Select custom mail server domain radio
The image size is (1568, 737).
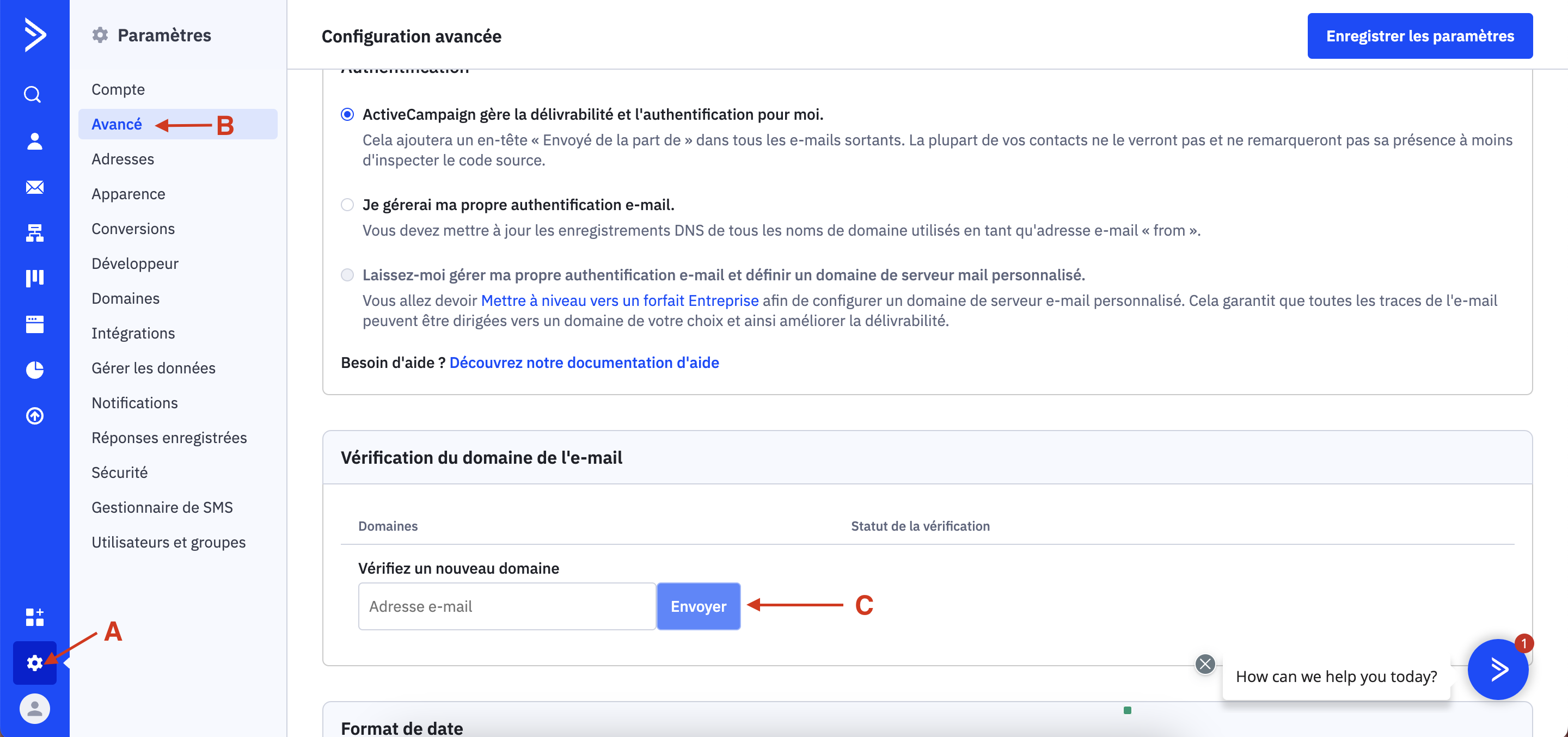[347, 275]
